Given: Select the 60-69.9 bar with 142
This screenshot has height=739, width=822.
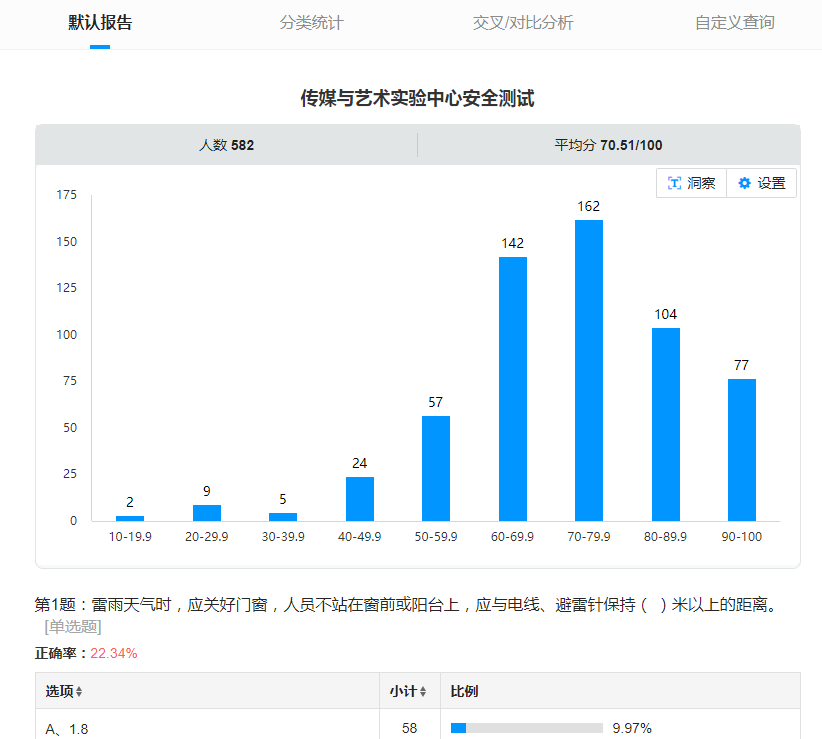Looking at the screenshot, I should pyautogui.click(x=513, y=388).
